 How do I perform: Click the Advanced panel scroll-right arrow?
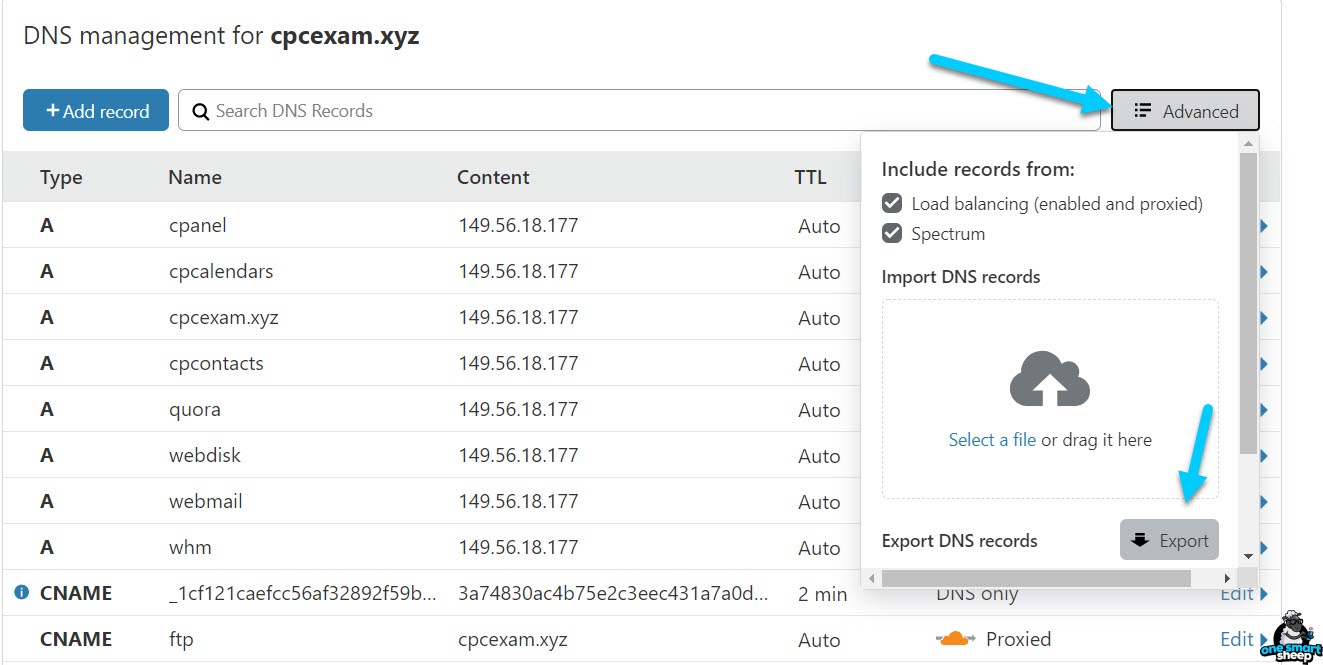pos(1227,578)
